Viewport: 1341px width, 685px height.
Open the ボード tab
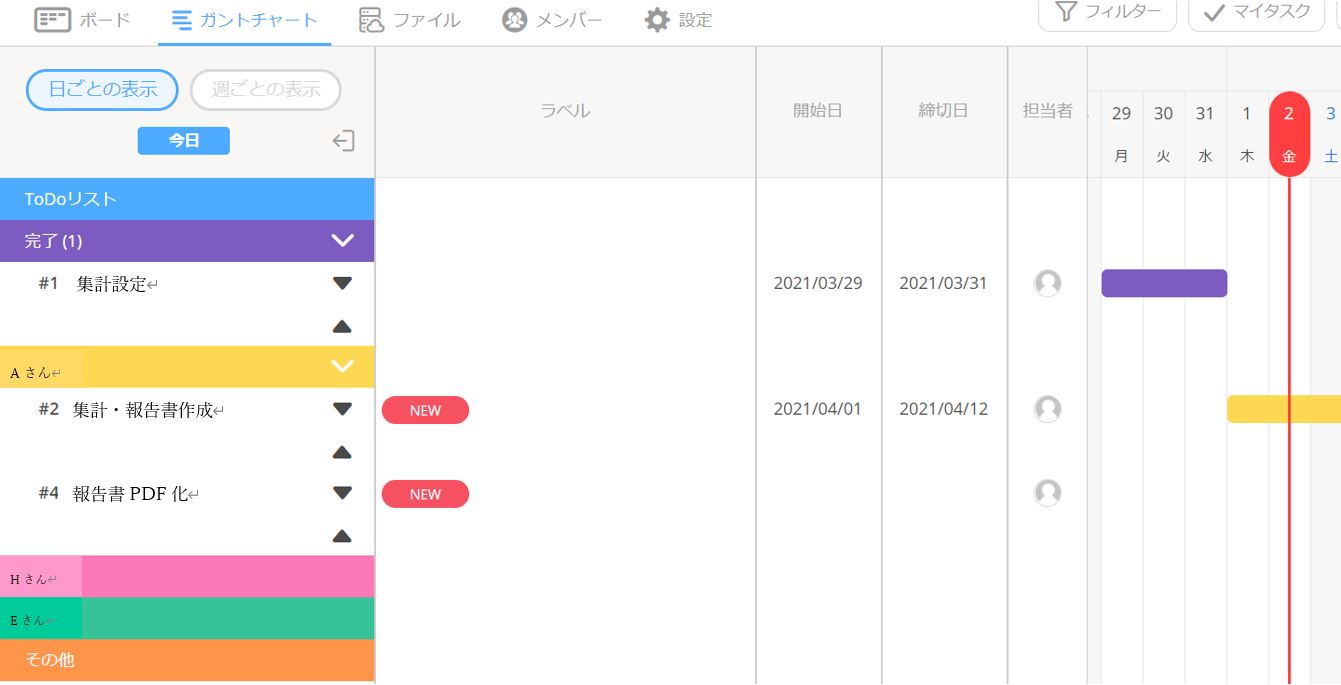(x=83, y=20)
